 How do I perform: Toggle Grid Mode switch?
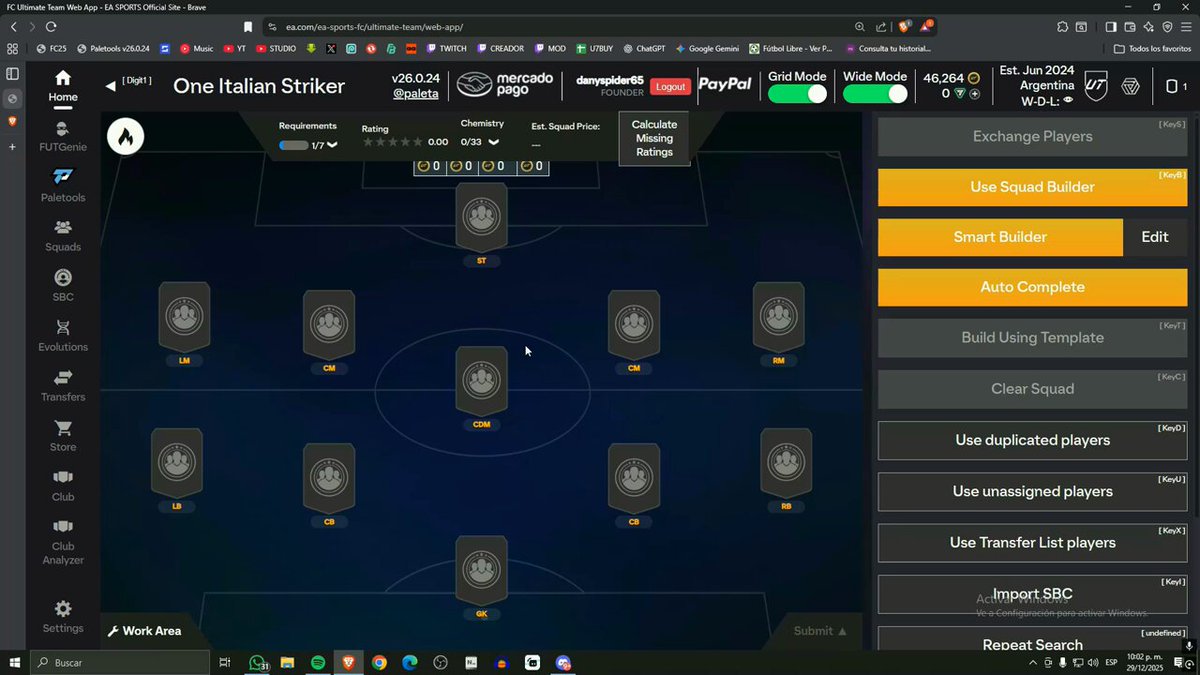[x=797, y=94]
